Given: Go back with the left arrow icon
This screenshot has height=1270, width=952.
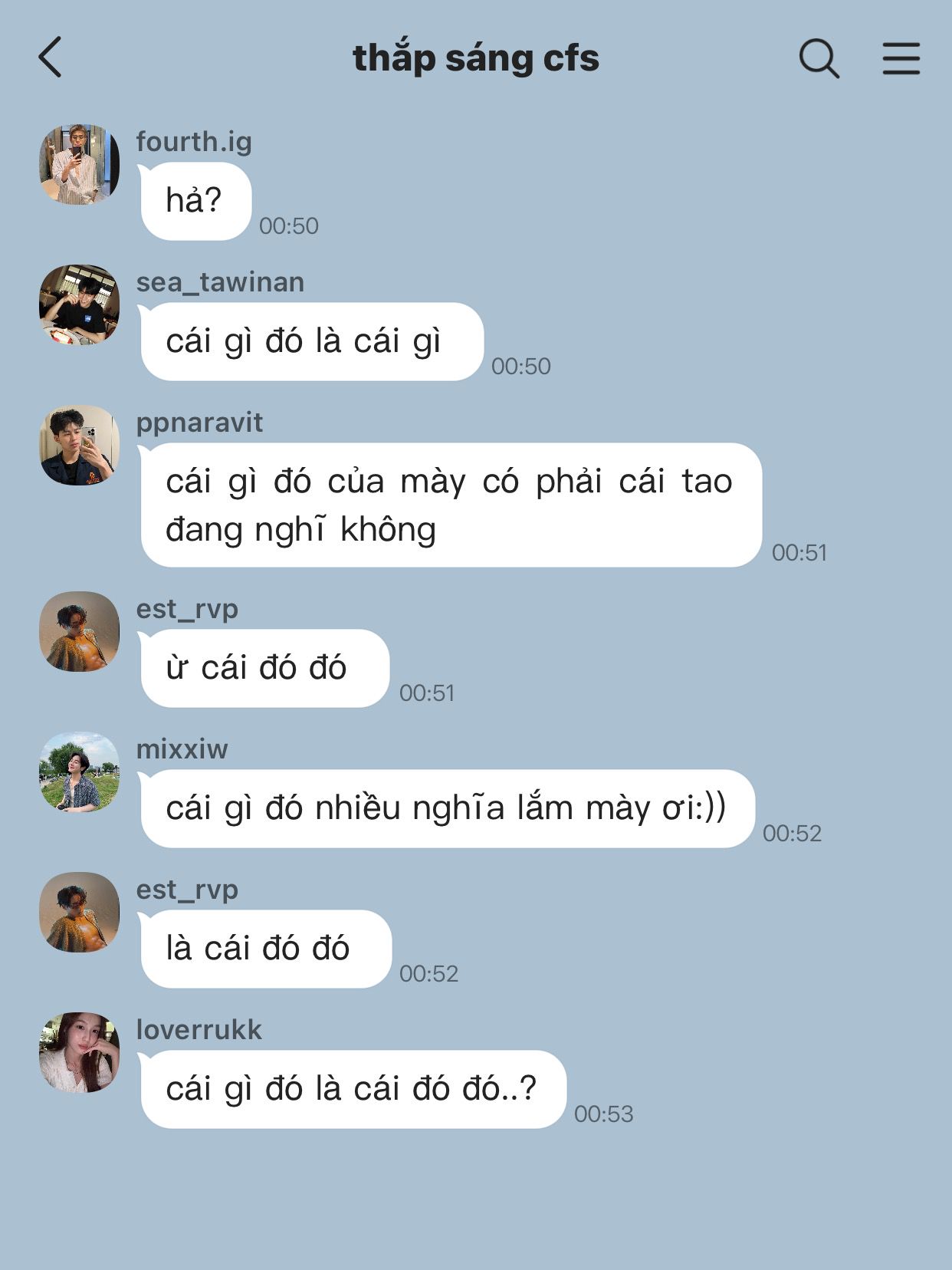Looking at the screenshot, I should pos(50,58).
